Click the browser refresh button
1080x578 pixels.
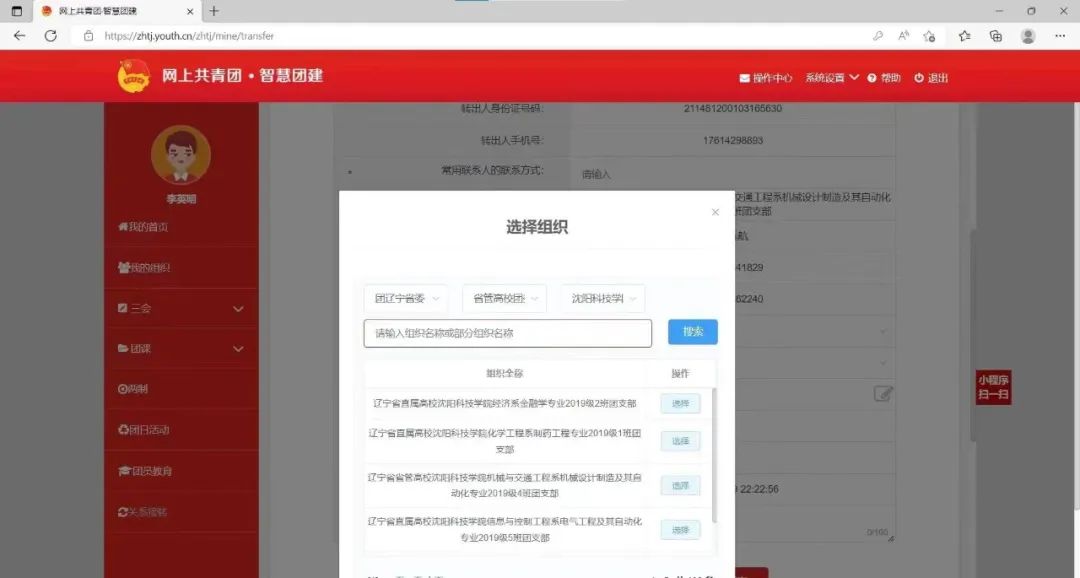click(x=51, y=36)
